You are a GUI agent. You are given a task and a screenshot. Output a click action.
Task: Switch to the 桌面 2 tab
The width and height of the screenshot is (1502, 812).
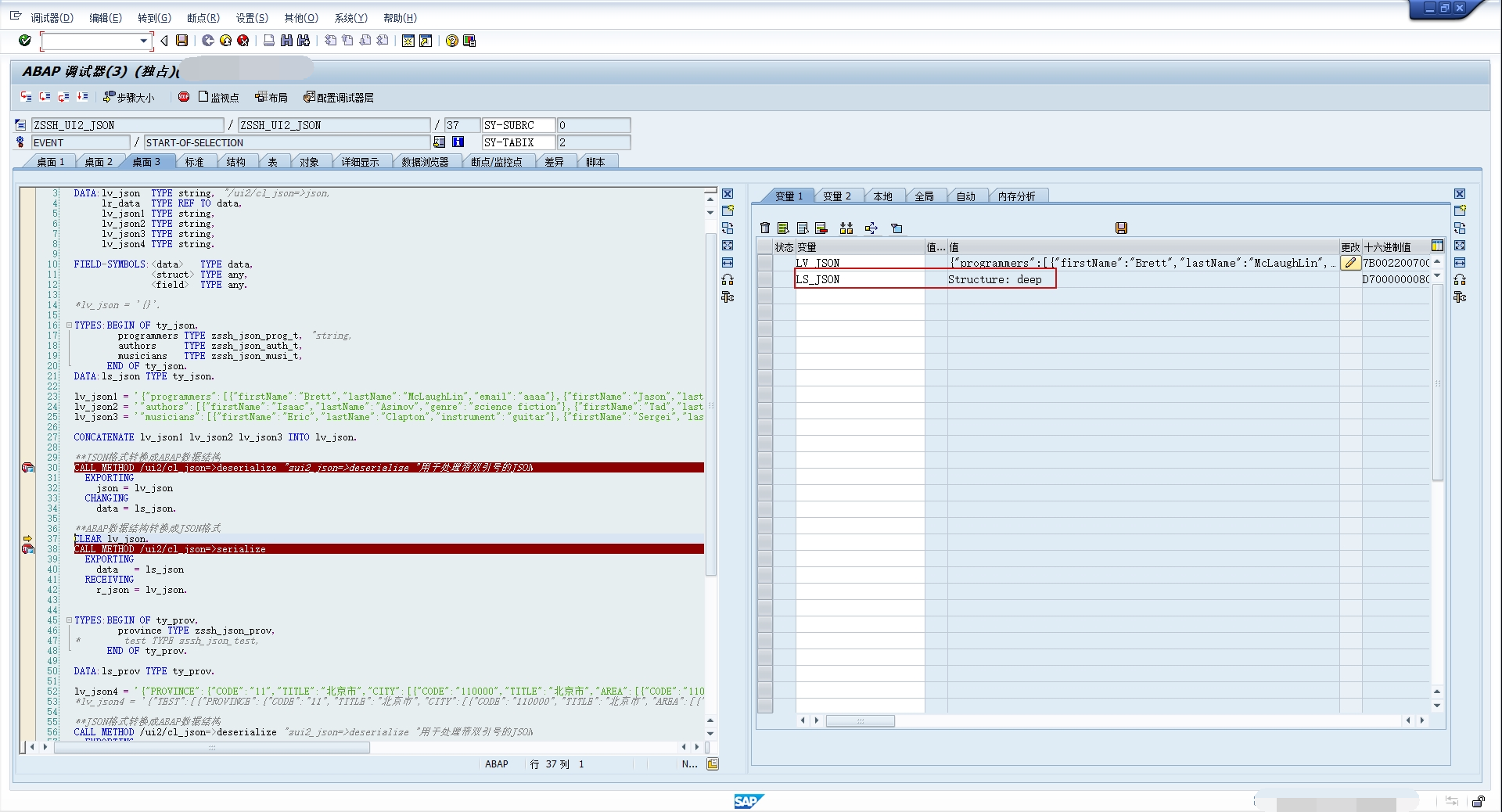click(x=99, y=162)
